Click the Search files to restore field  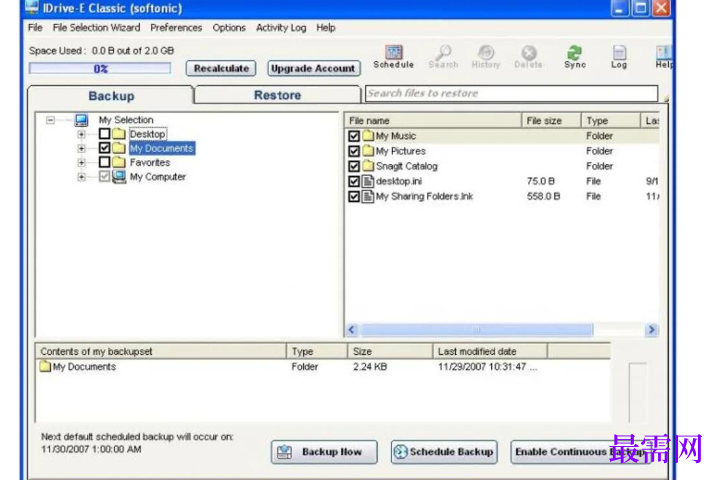[x=511, y=93]
